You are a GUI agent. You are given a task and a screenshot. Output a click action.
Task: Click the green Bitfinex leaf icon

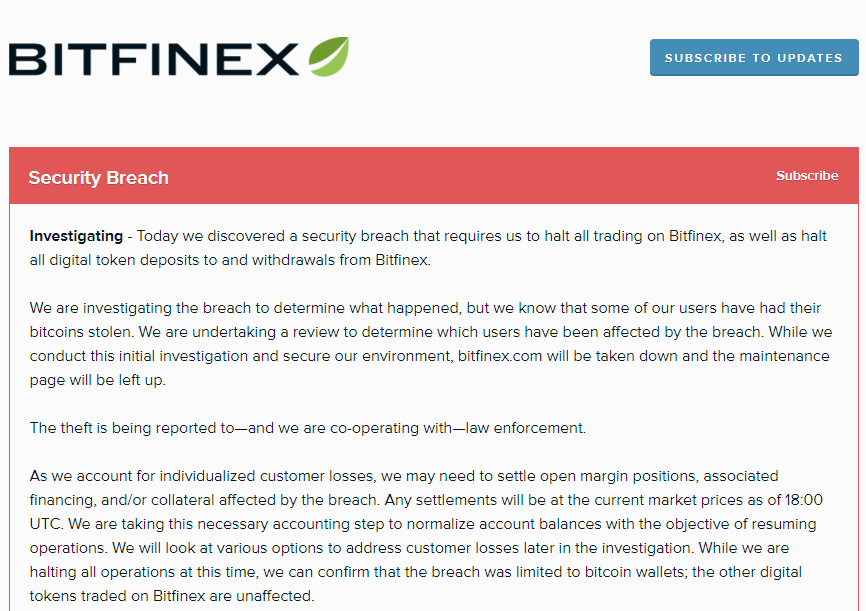click(x=327, y=57)
